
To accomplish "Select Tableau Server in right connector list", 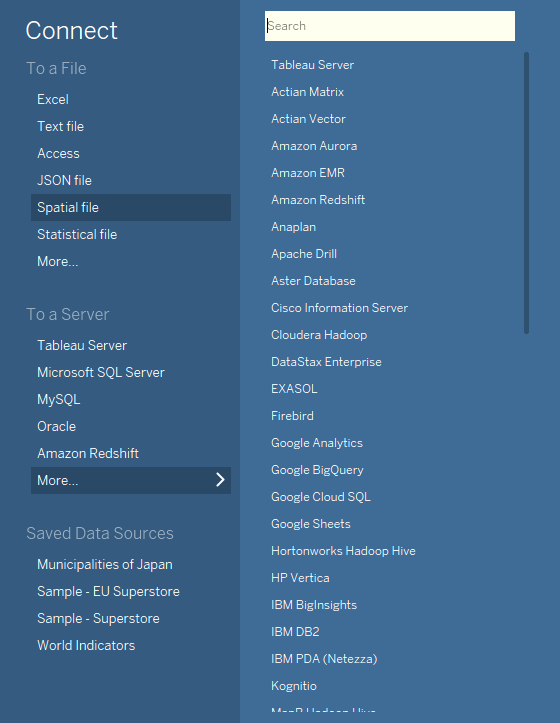I will point(313,65).
